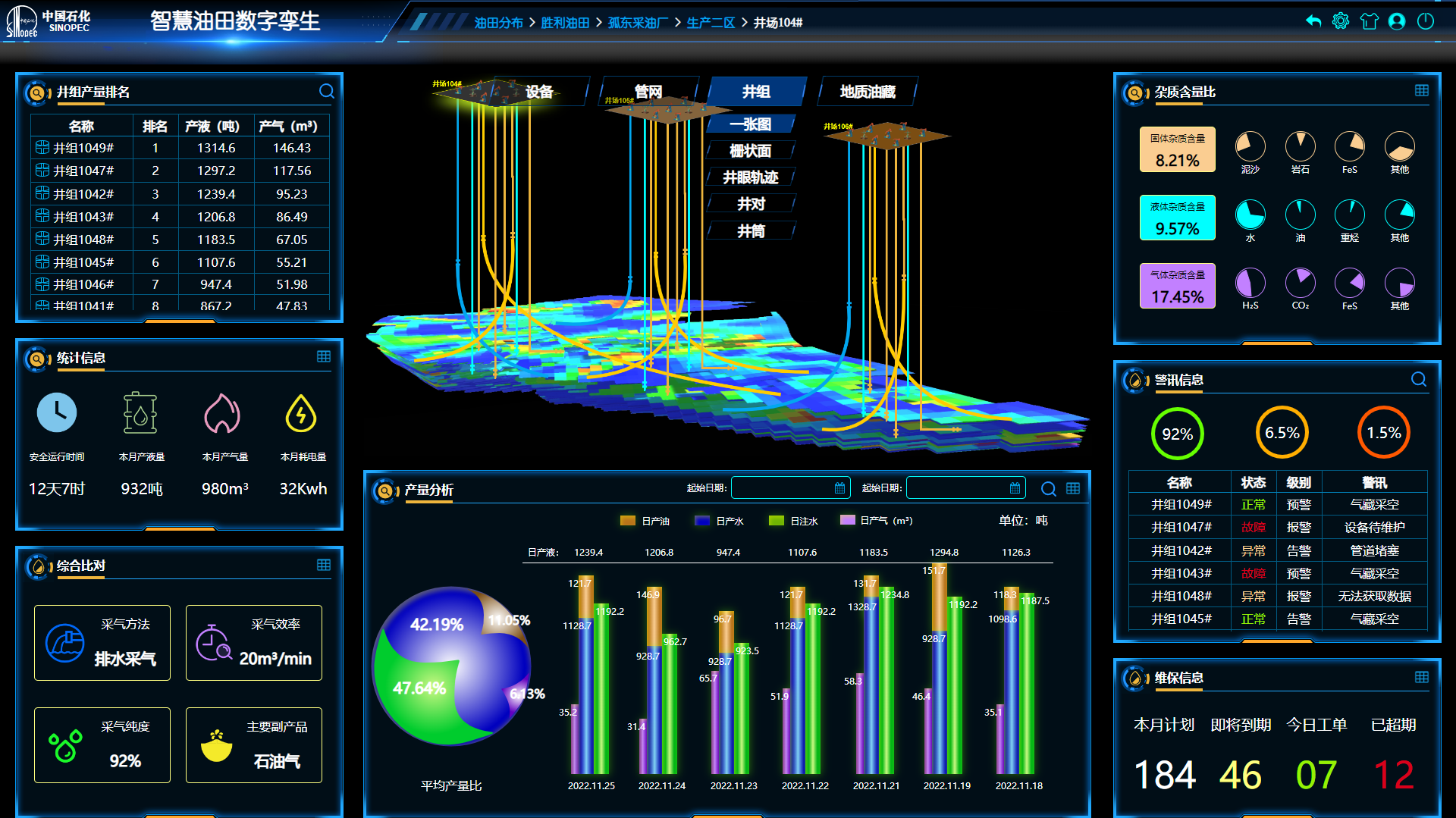Click the H₂S pie chart icon
The width and height of the screenshot is (1456, 818).
click(1250, 283)
